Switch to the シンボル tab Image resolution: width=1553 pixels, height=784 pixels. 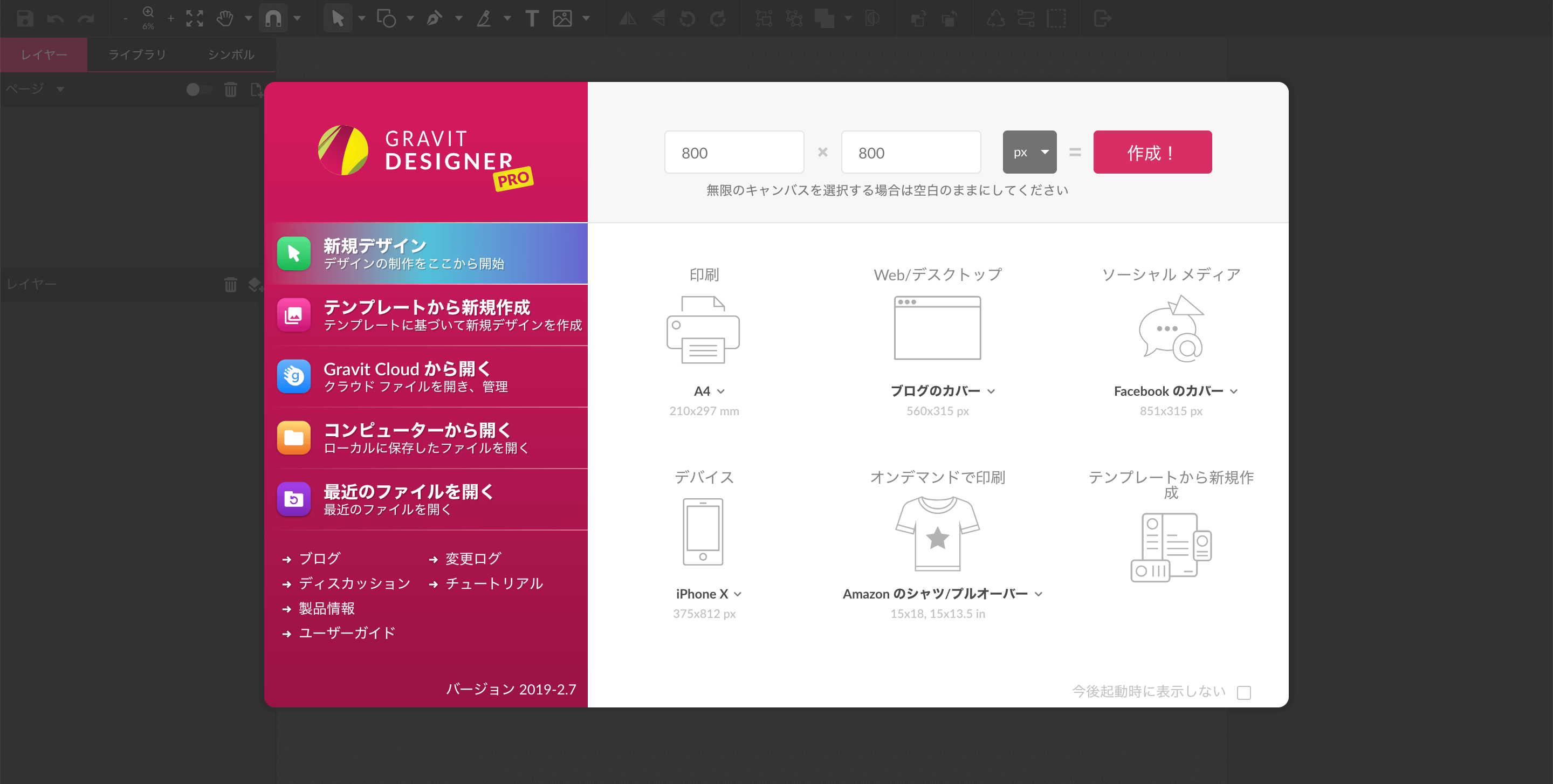[x=231, y=55]
